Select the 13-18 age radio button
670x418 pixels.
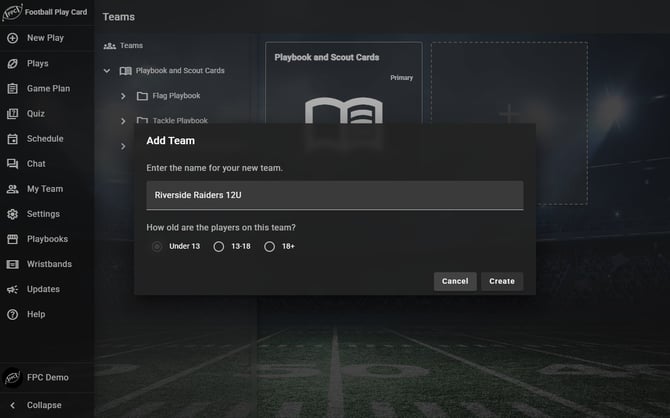coord(218,247)
